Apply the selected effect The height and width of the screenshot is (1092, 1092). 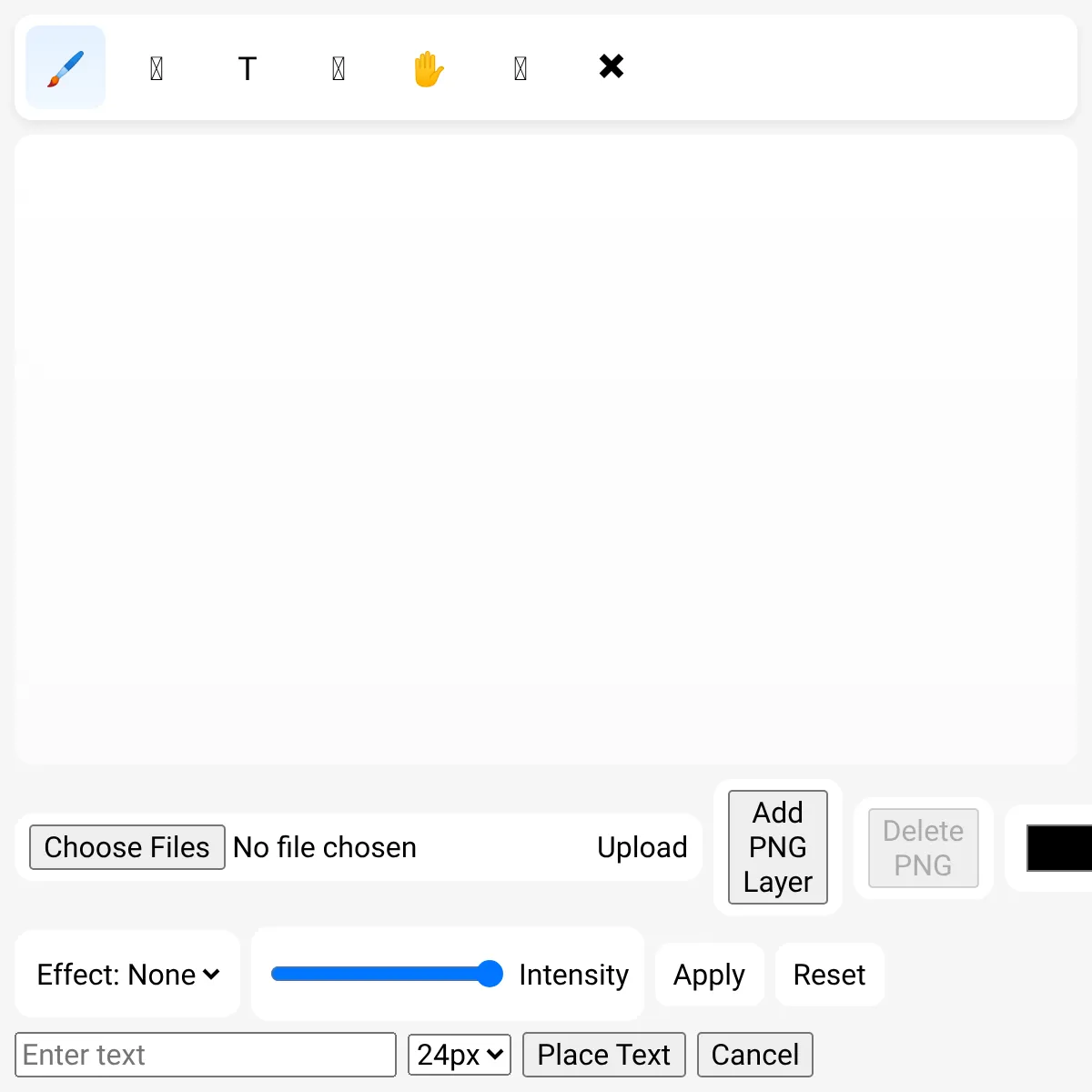(x=710, y=975)
